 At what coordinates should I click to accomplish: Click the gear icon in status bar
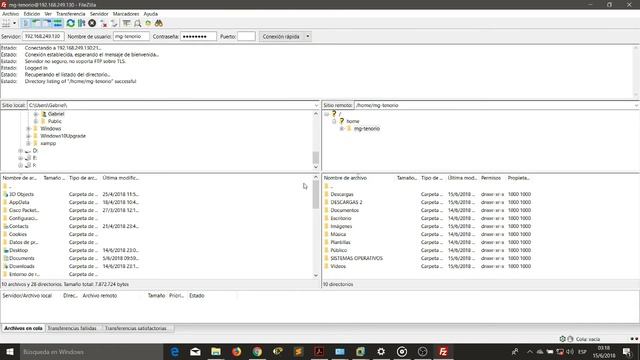click(x=562, y=339)
